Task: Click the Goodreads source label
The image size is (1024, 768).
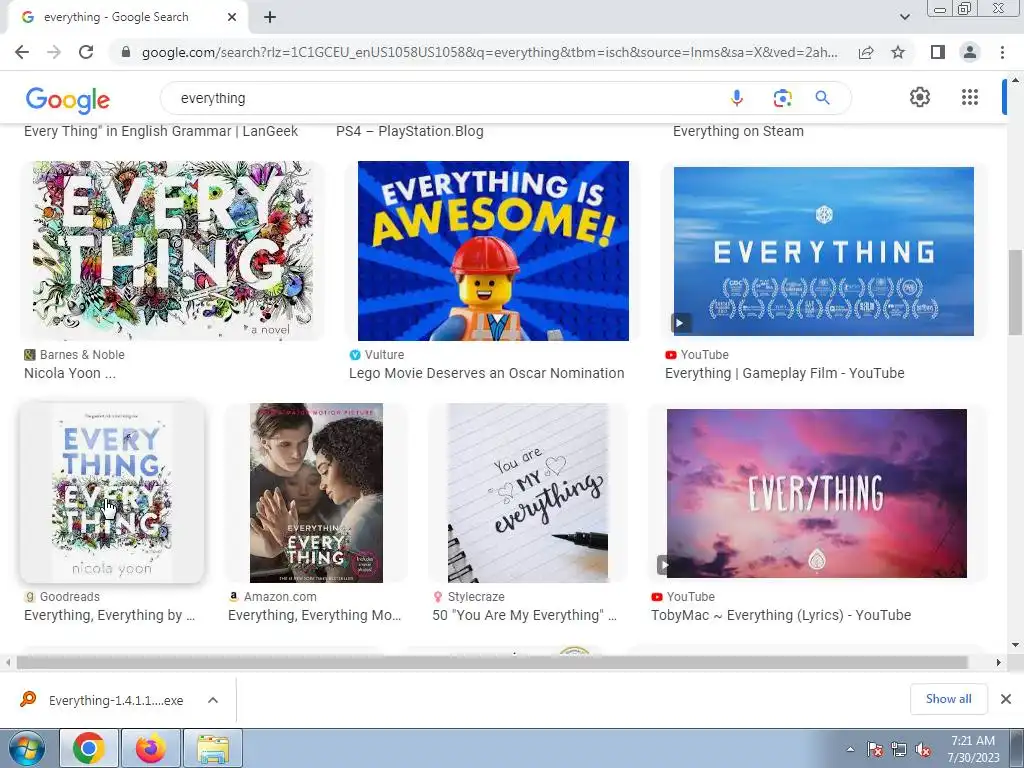Action: (69, 597)
